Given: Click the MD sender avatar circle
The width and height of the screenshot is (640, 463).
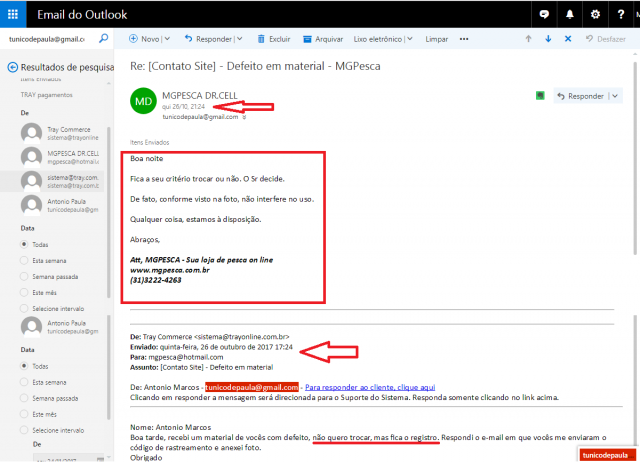Looking at the screenshot, I should point(143,101).
